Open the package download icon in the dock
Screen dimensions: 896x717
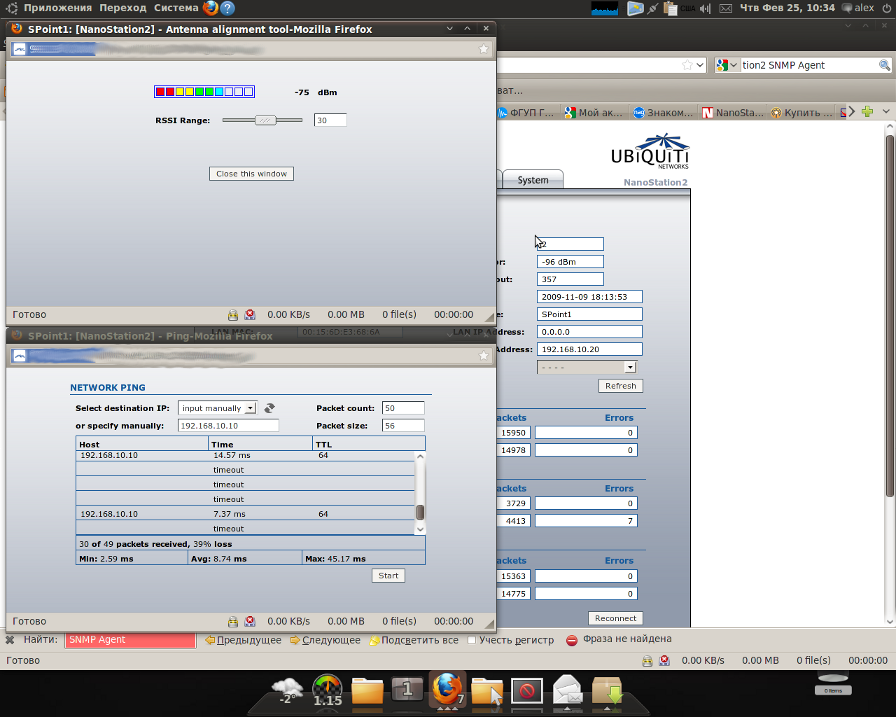607,690
